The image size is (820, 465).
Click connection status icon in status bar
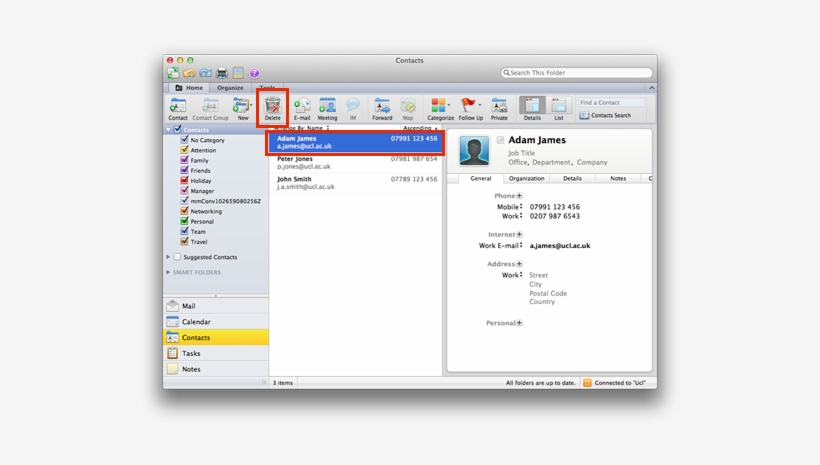[587, 383]
